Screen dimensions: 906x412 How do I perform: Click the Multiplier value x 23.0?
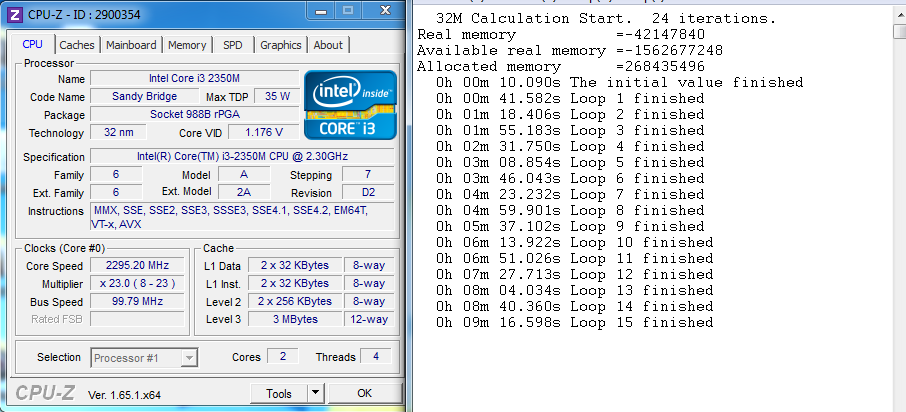coord(137,284)
